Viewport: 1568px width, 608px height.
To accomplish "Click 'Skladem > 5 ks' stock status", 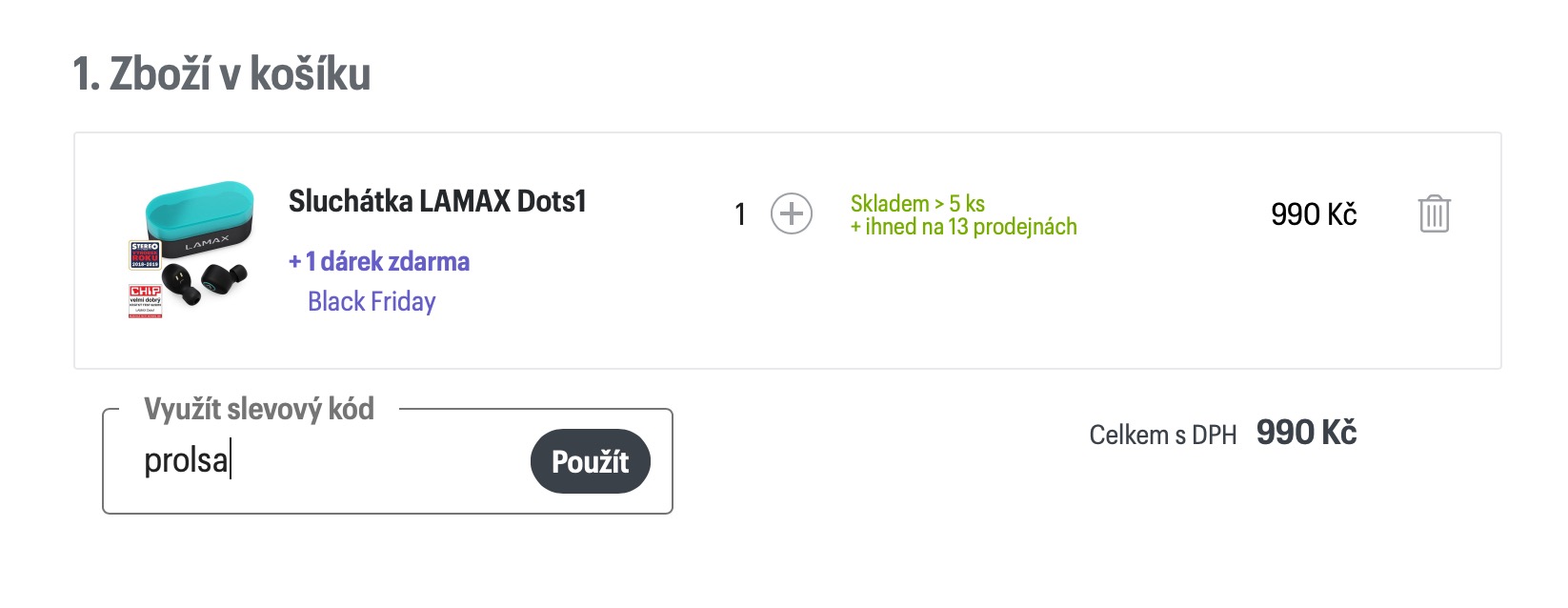I will point(916,203).
